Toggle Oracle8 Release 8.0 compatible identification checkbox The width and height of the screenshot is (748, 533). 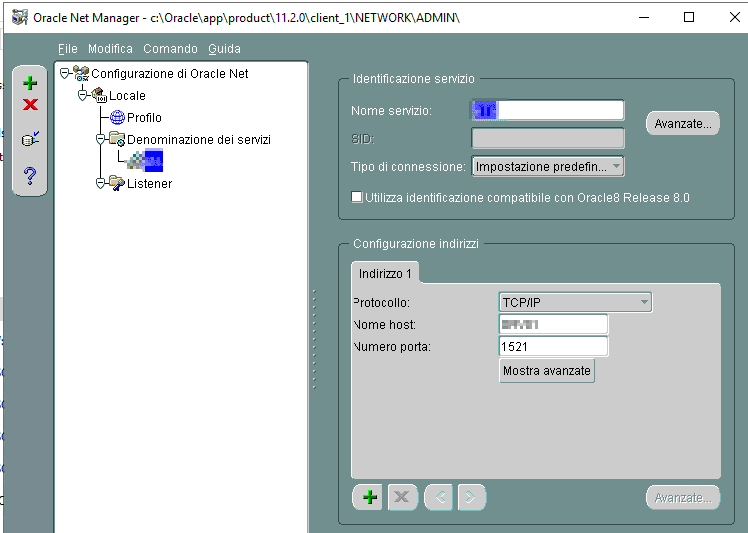356,197
